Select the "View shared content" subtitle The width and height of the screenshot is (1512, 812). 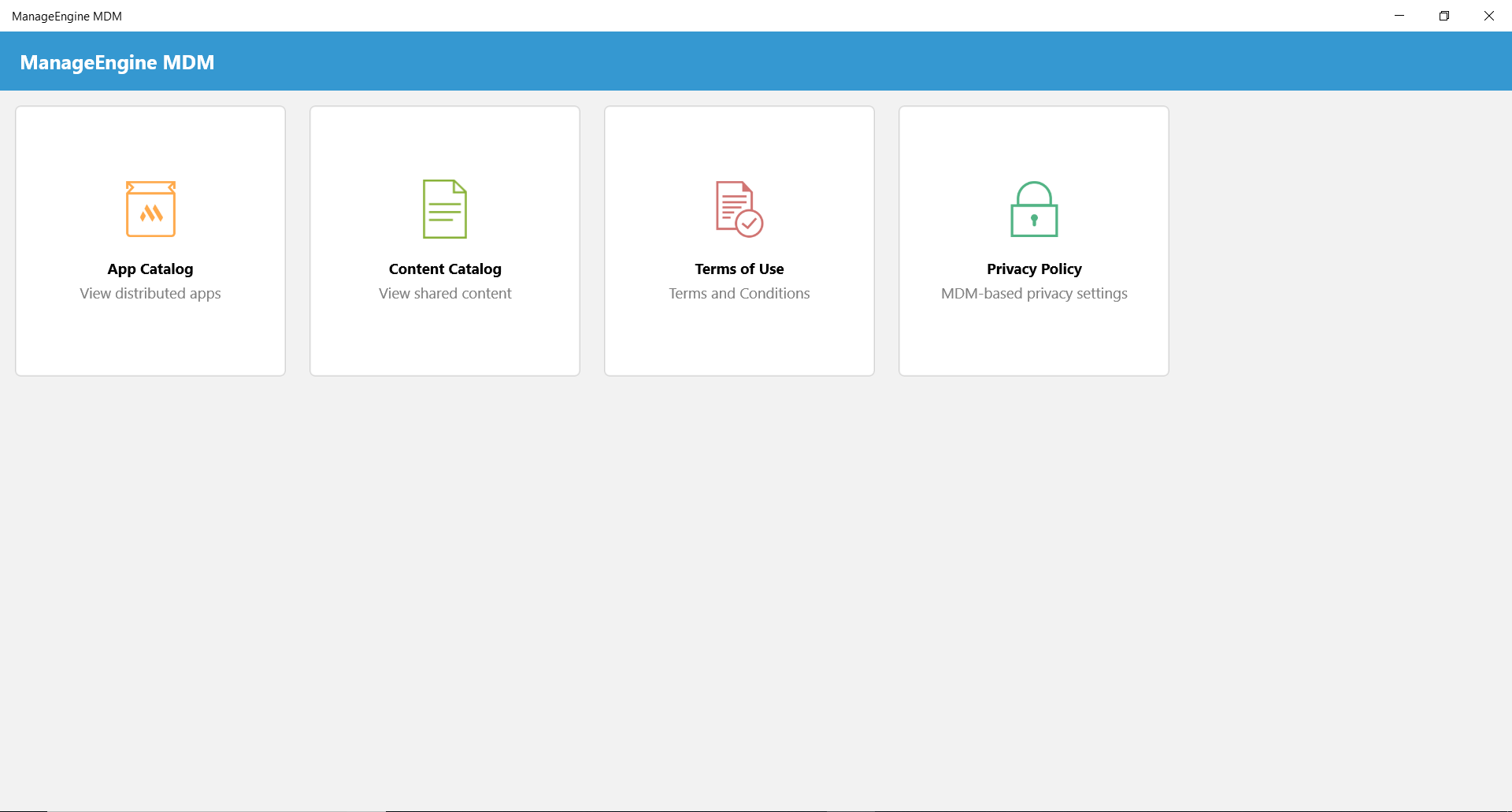[x=445, y=294]
